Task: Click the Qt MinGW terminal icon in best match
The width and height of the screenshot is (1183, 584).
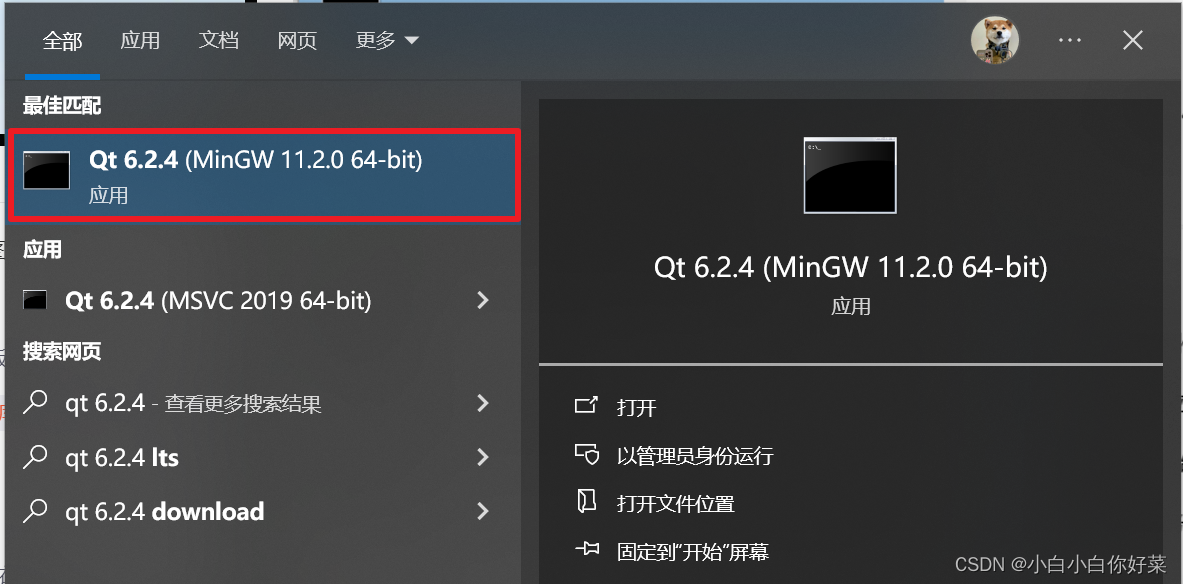Action: (46, 170)
